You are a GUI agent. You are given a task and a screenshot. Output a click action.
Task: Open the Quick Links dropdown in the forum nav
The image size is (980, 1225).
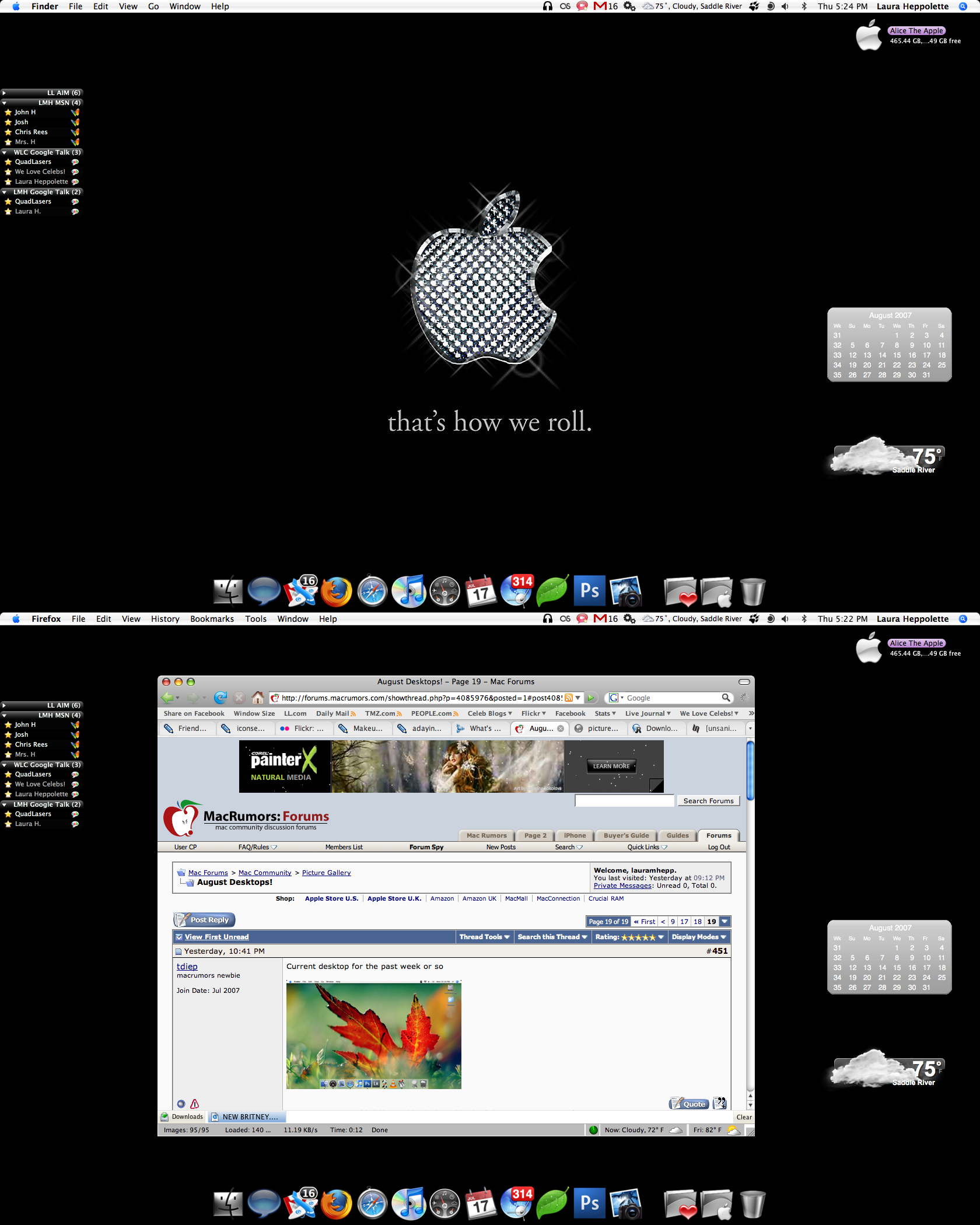point(647,847)
